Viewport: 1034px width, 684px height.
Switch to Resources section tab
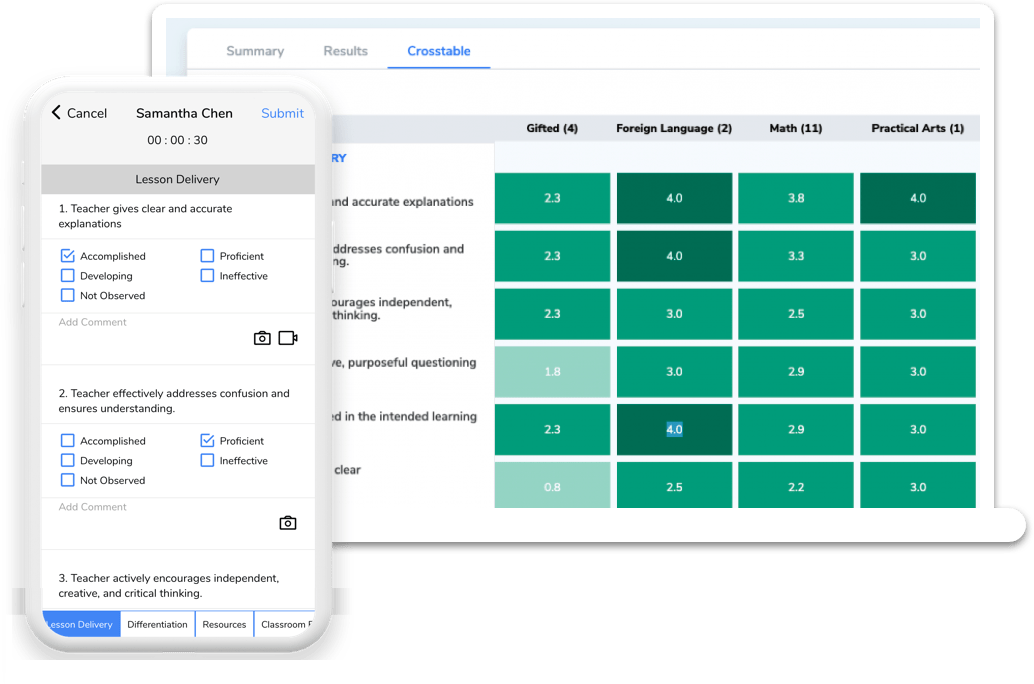click(224, 625)
